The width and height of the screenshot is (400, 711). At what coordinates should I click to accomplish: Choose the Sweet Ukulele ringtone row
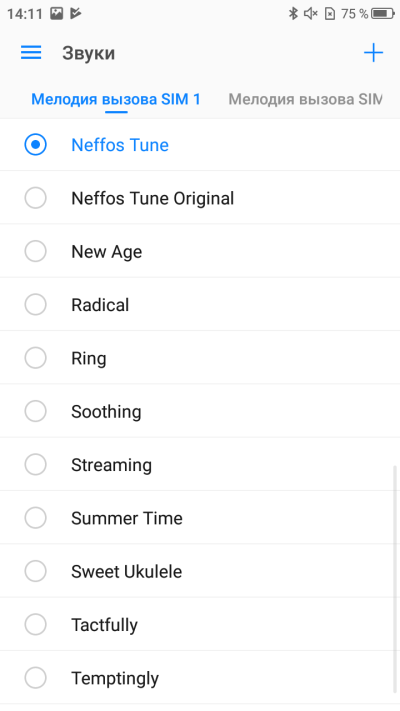click(x=200, y=571)
